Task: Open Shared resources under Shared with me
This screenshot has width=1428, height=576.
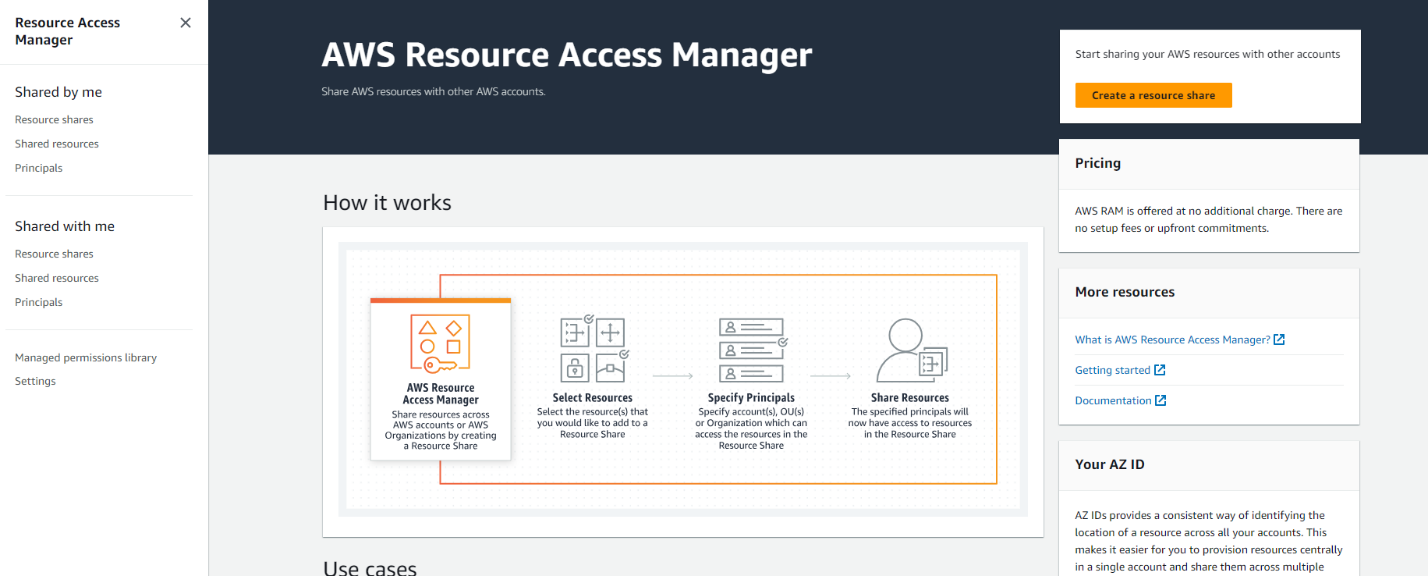Action: pos(57,278)
